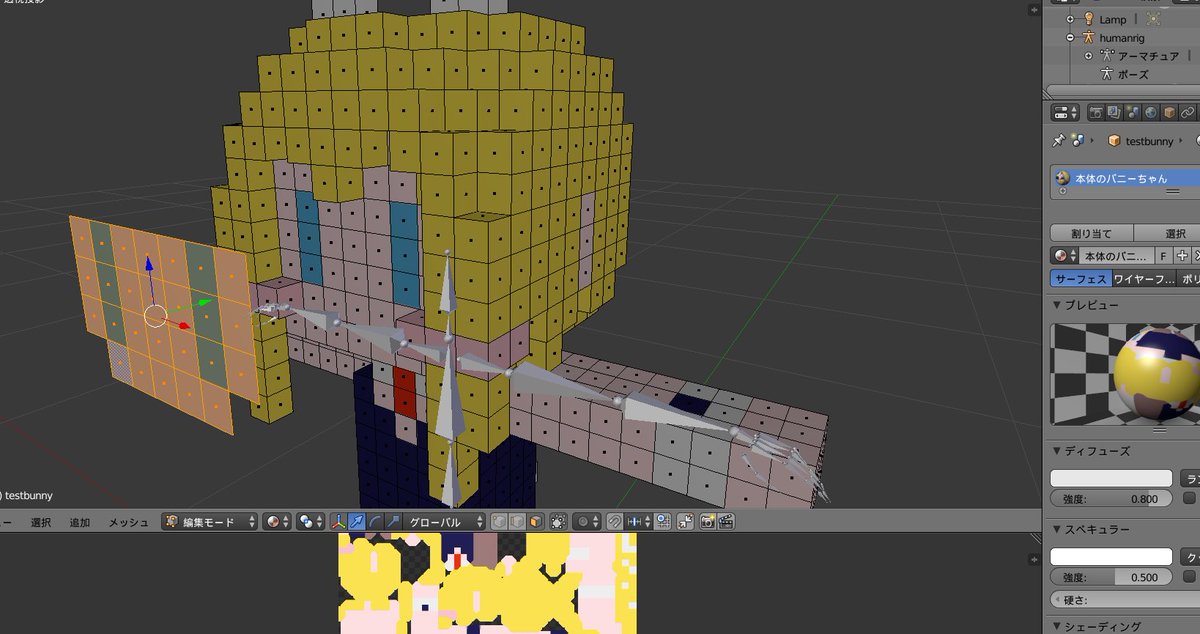Click the Lamp data icon in outliner
This screenshot has width=1200, height=634.
pyautogui.click(x=1154, y=19)
